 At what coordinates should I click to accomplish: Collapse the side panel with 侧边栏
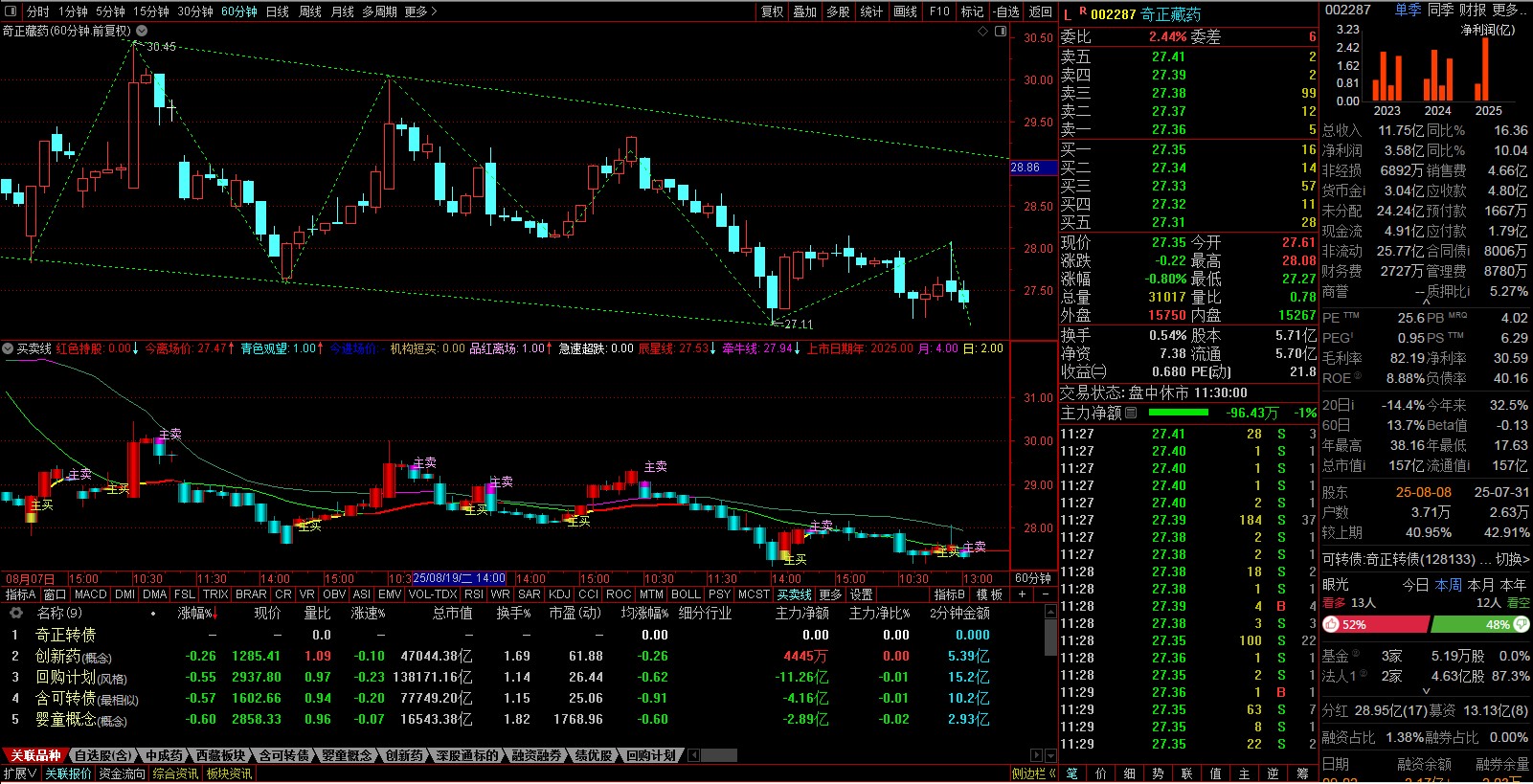[1034, 773]
